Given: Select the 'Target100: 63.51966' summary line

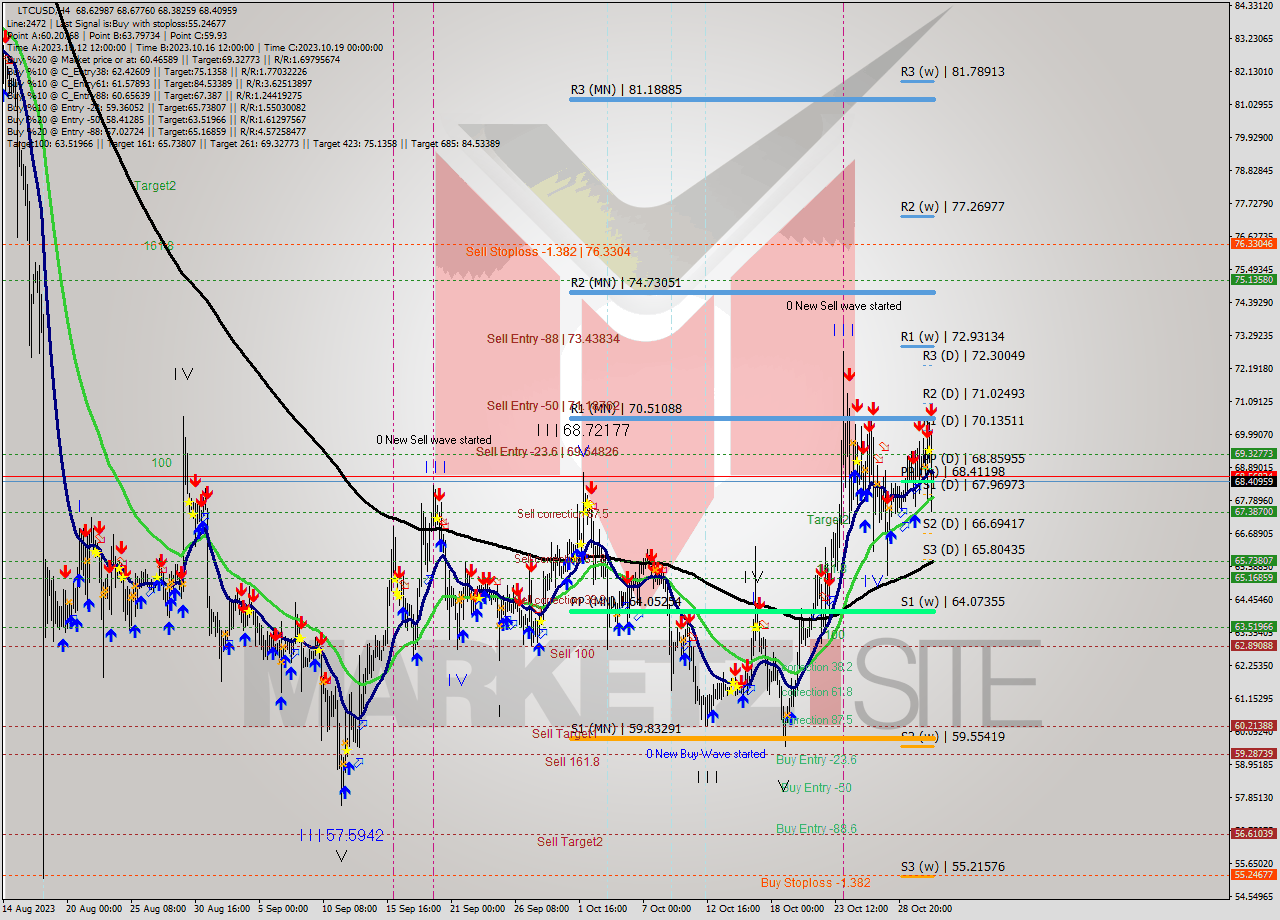Looking at the screenshot, I should pos(253,144).
